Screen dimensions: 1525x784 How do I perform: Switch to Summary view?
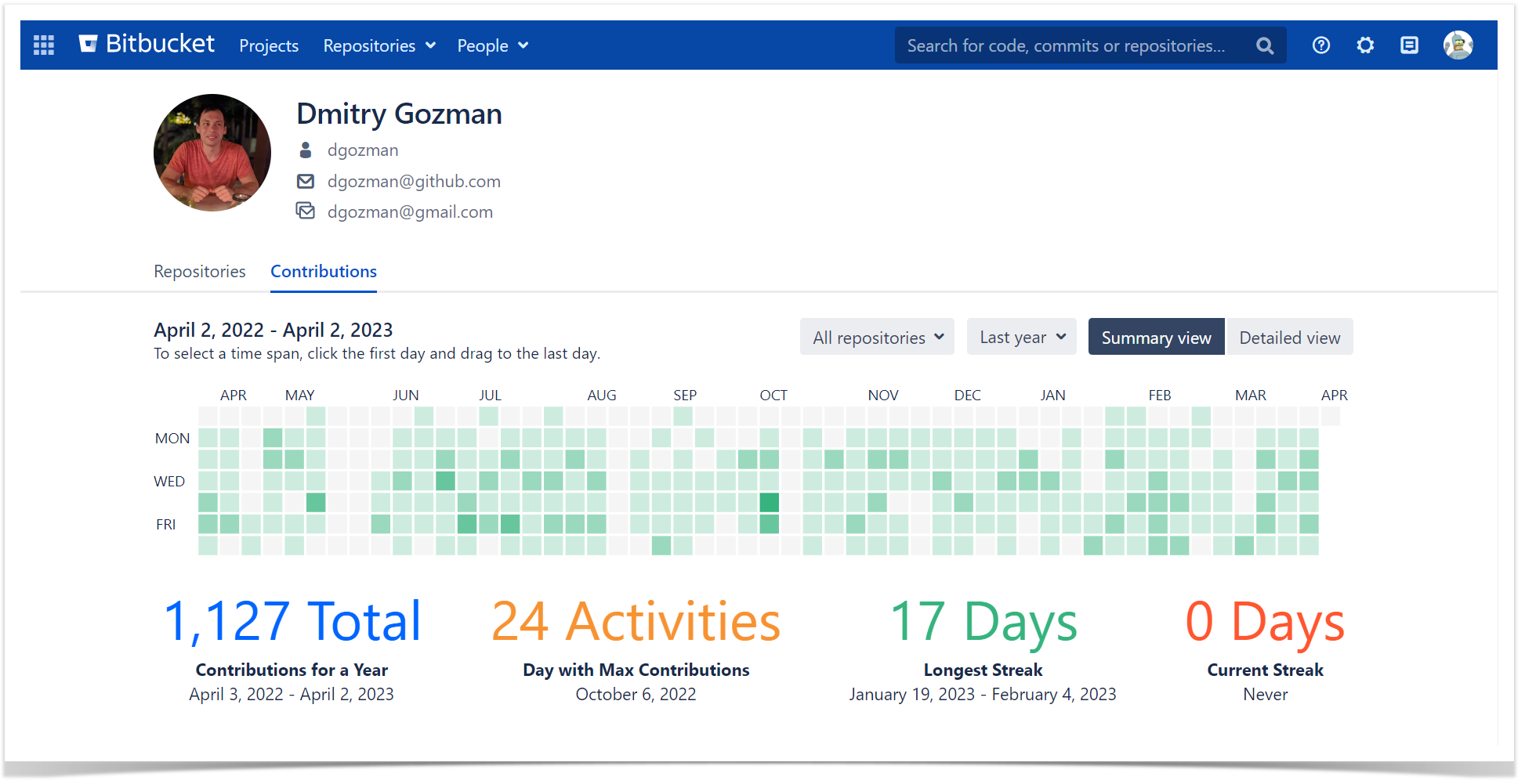coord(1156,338)
